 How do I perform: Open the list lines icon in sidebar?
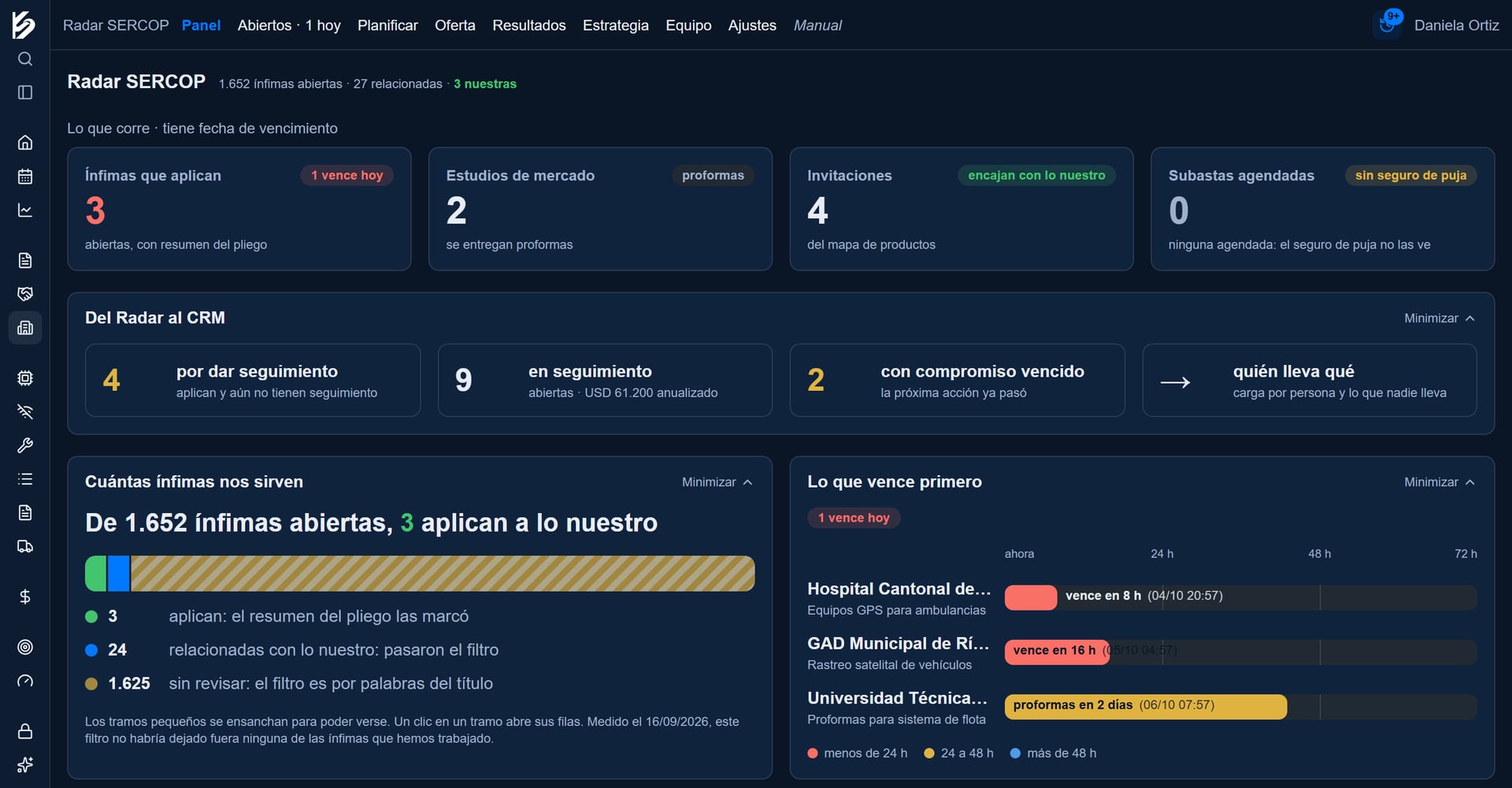pyautogui.click(x=25, y=479)
